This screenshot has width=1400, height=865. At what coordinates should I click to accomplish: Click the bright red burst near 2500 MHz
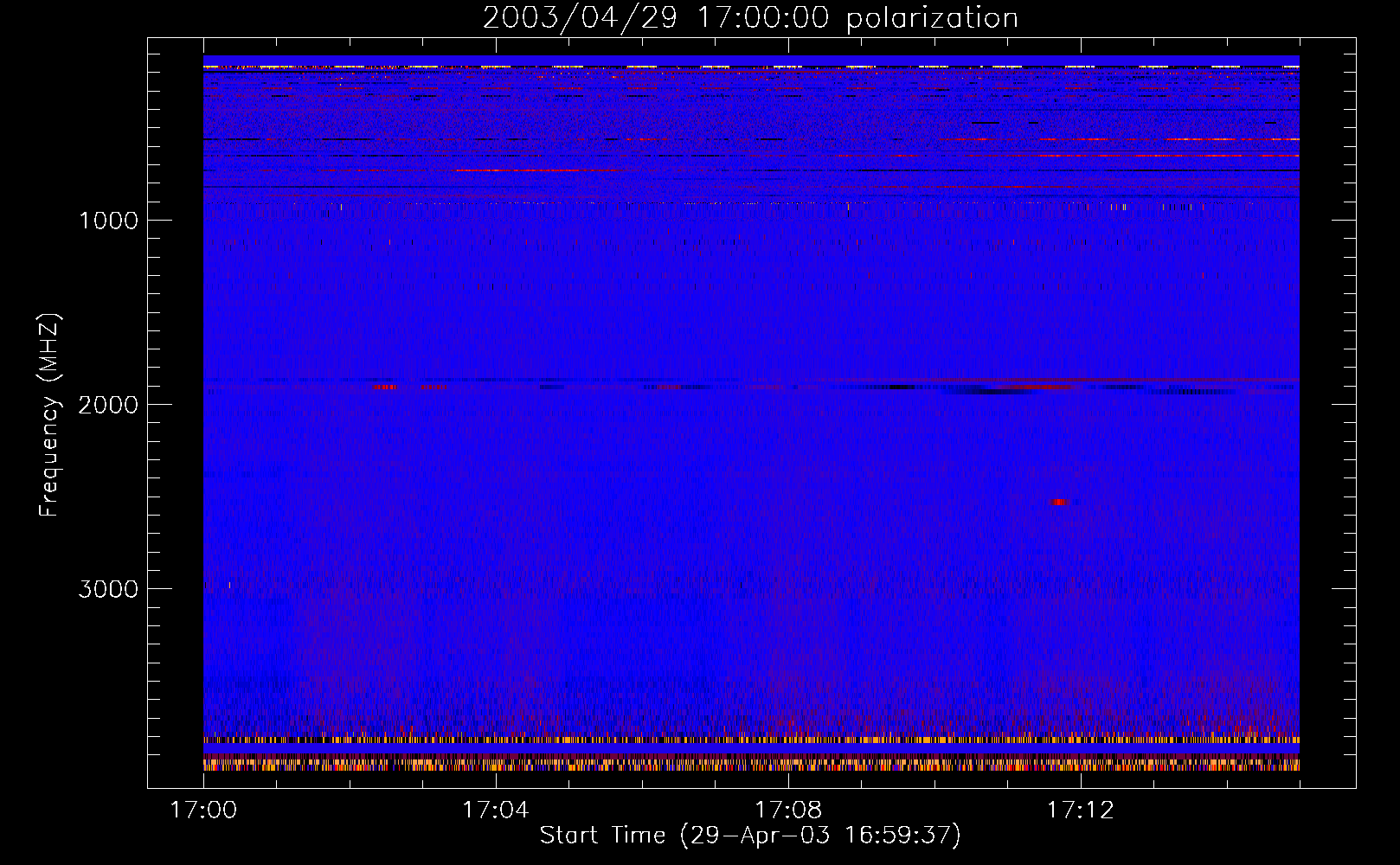[x=1060, y=502]
